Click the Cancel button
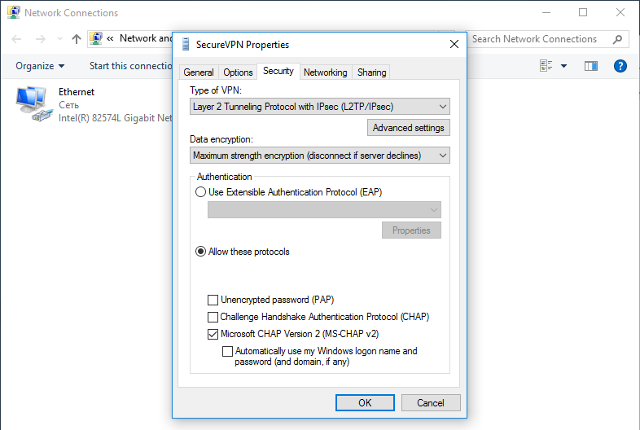640x430 pixels. click(431, 403)
